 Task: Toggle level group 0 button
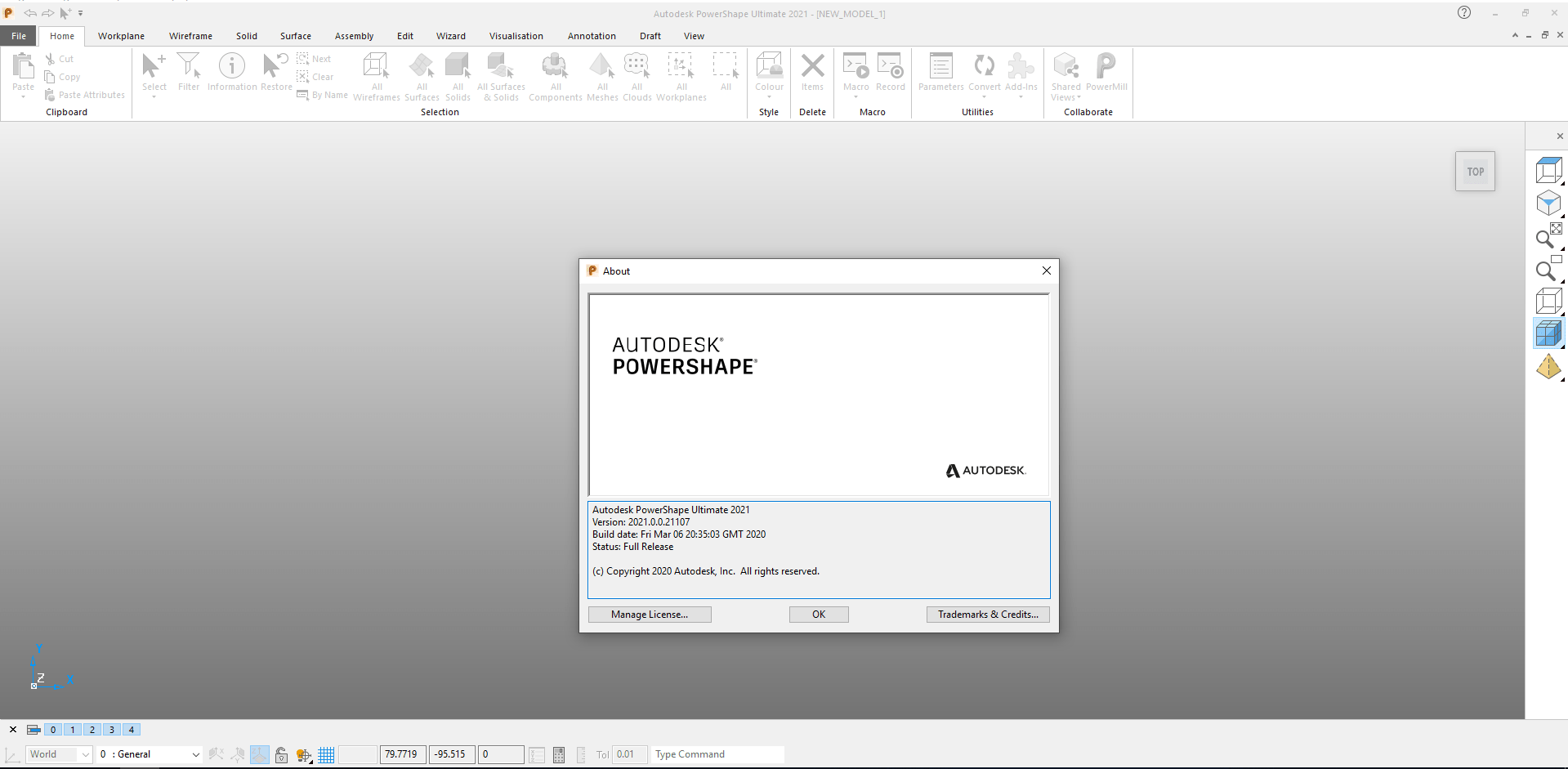(53, 730)
